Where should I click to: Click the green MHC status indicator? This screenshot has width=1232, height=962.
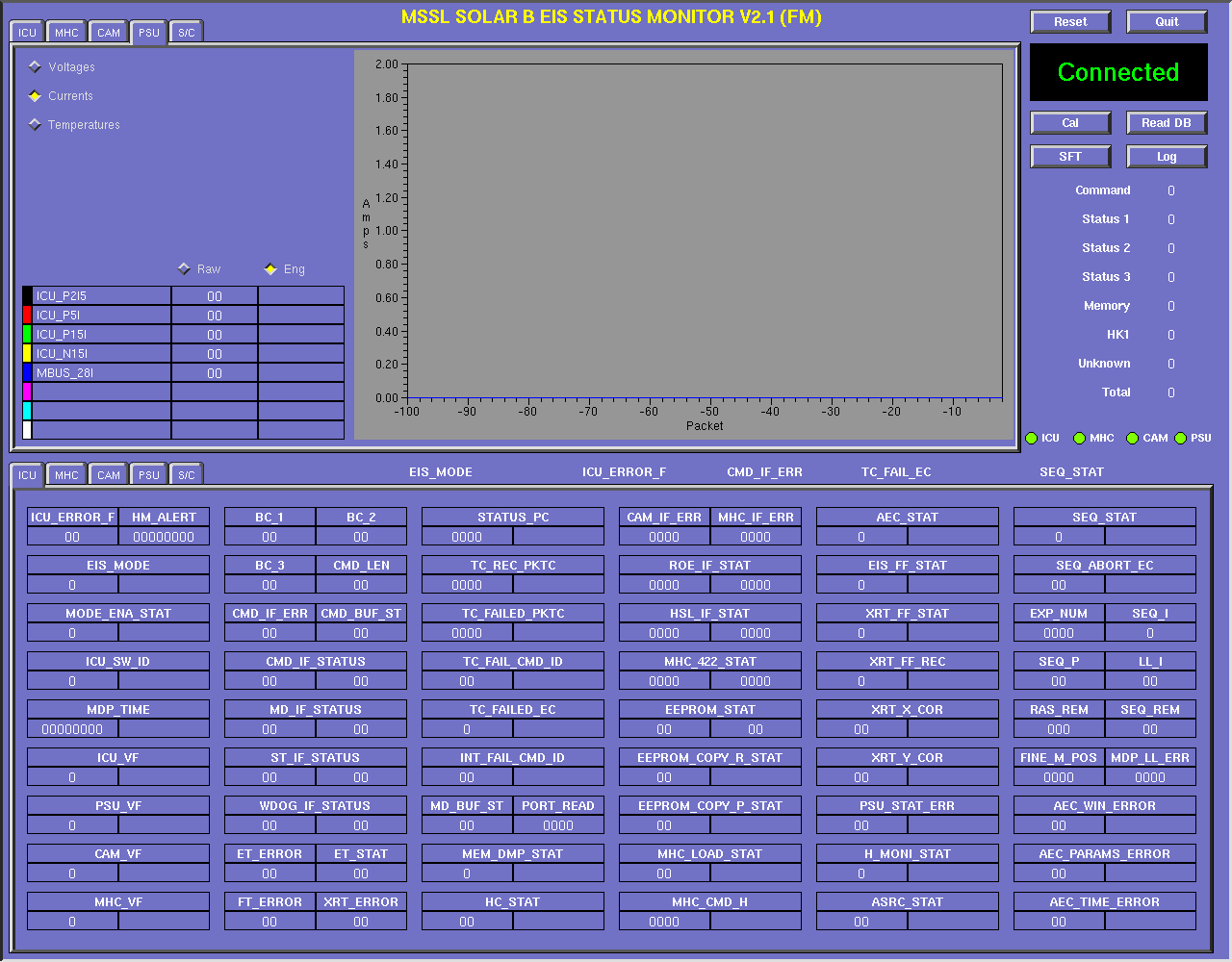point(1080,439)
